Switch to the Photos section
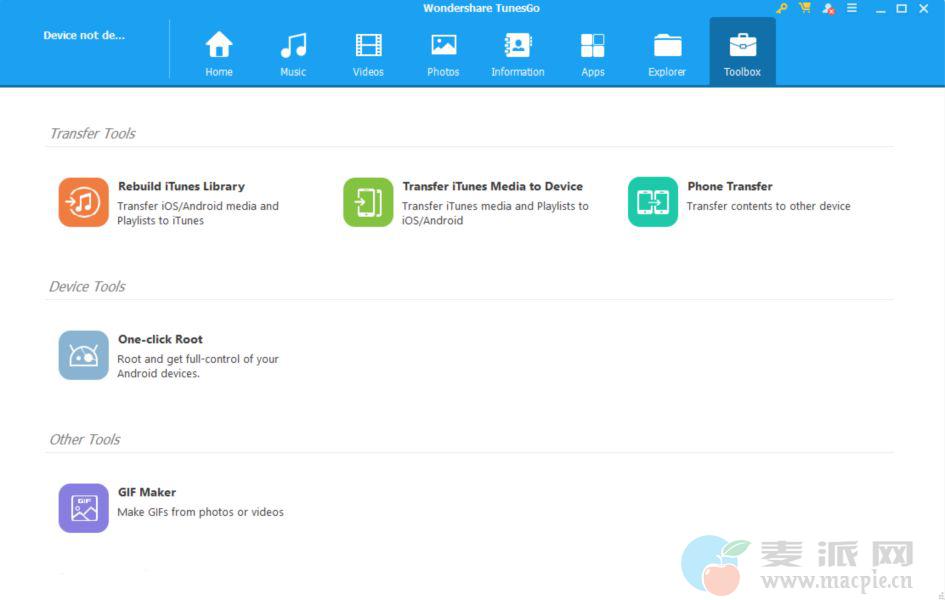Viewport: 945px width, 600px height. [x=443, y=46]
